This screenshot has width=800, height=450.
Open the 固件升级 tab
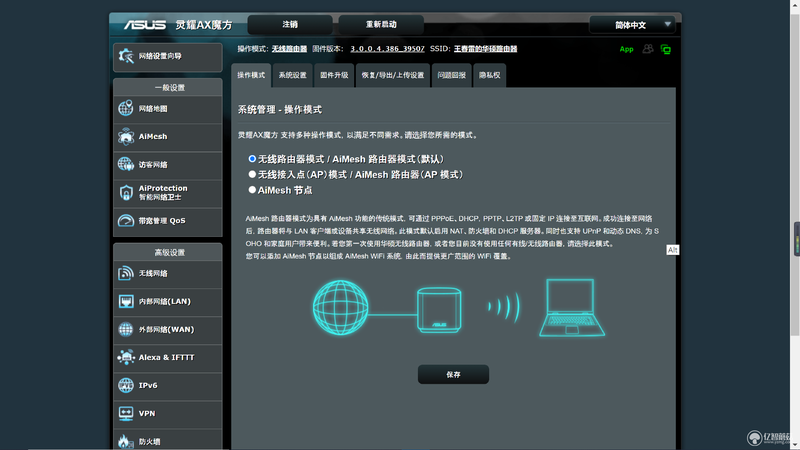[x=334, y=75]
